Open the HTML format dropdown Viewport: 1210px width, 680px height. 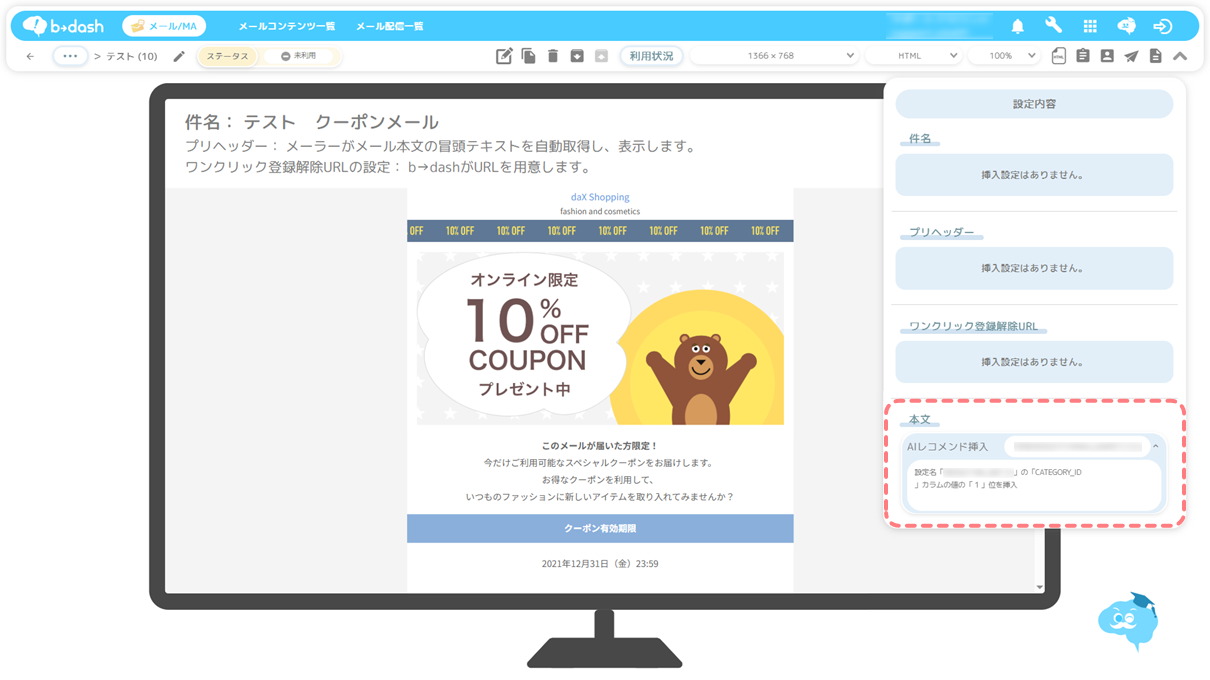pyautogui.click(x=915, y=57)
